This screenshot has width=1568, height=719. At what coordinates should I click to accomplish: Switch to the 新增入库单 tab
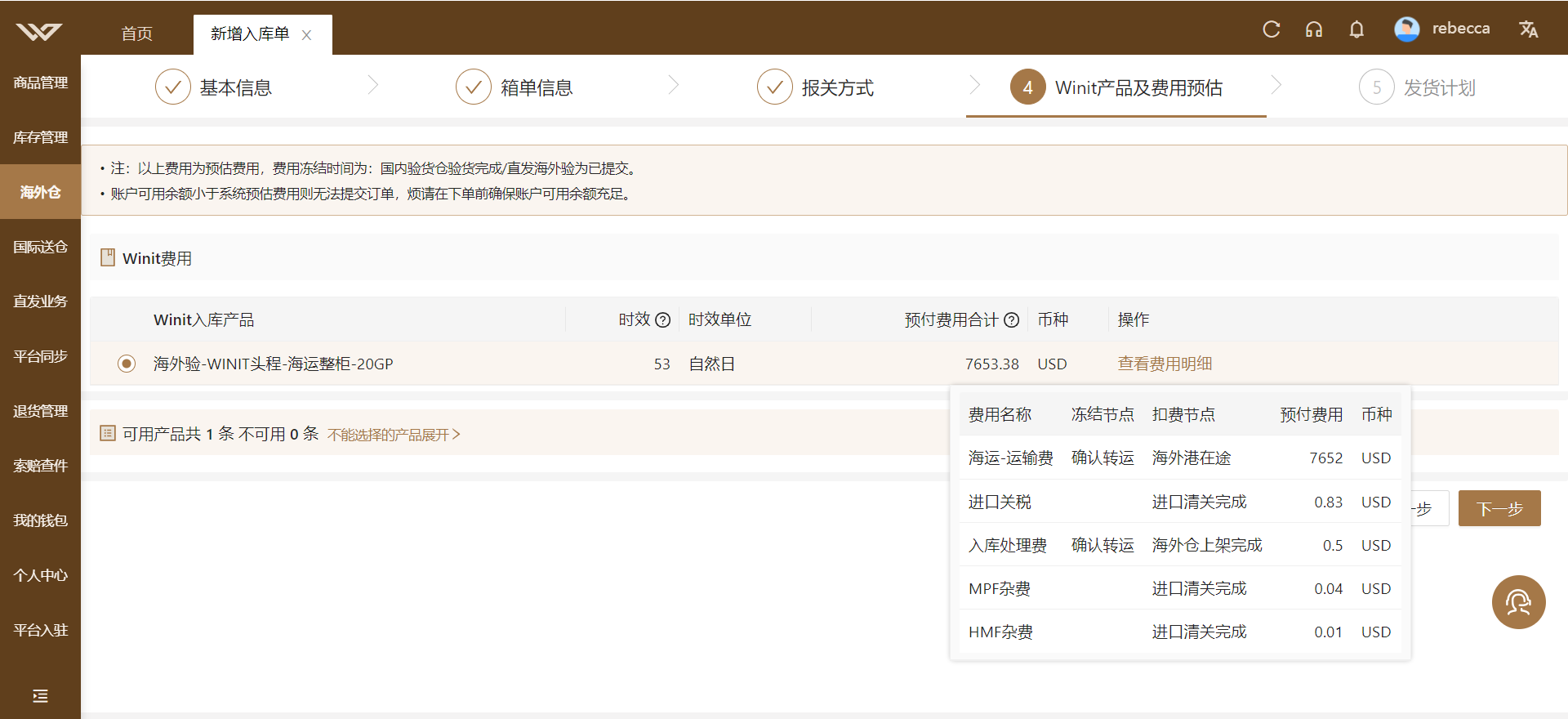tap(250, 33)
